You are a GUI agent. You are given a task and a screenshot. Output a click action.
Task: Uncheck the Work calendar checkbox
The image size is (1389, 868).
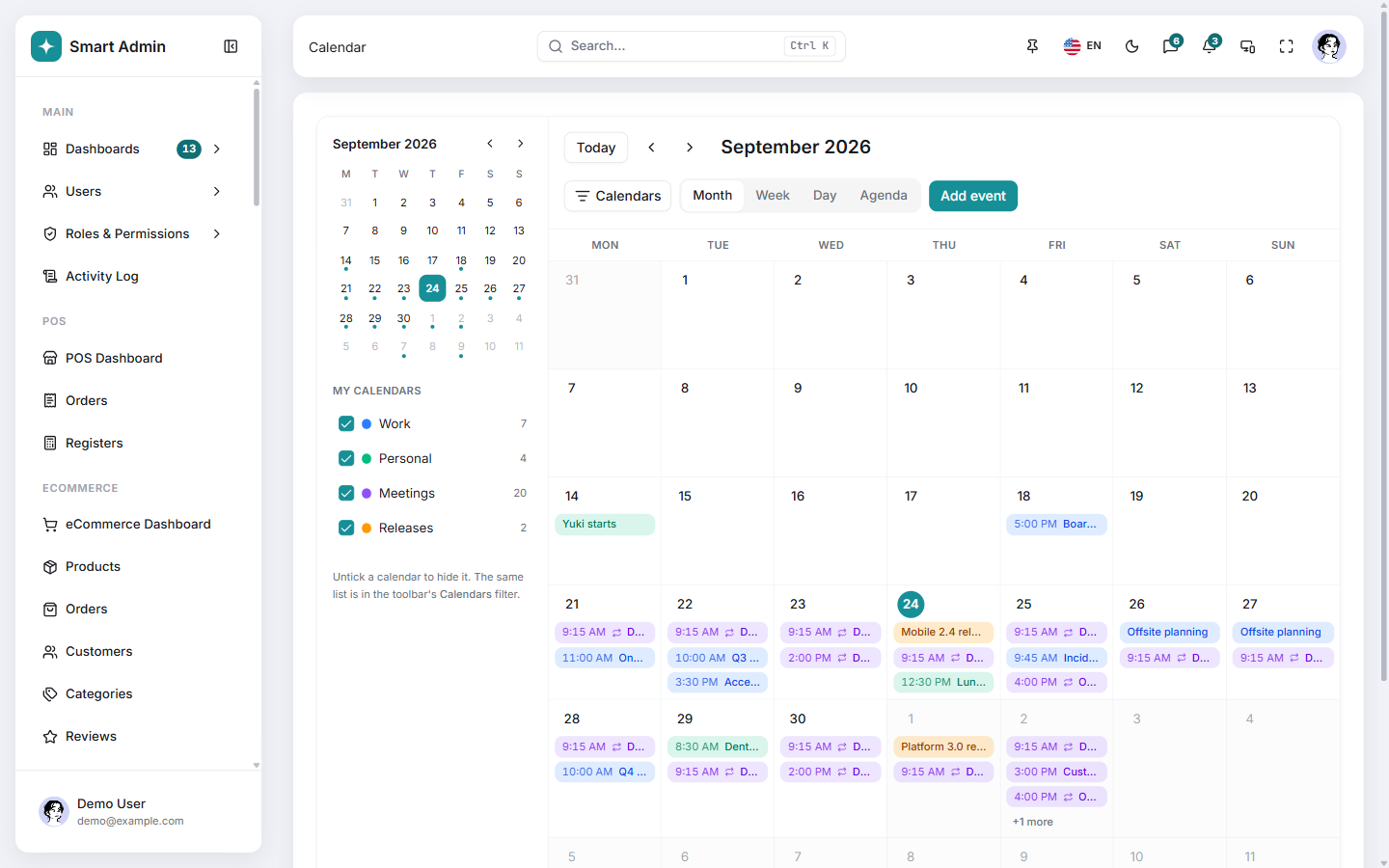(346, 423)
